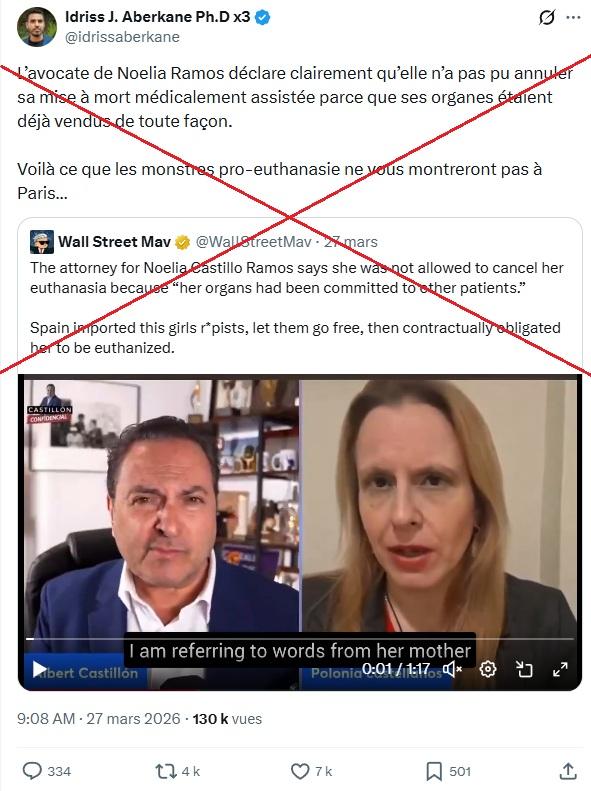Open Idriss Aberkane's profile avatar
This screenshot has height=791, width=591.
[x=37, y=27]
